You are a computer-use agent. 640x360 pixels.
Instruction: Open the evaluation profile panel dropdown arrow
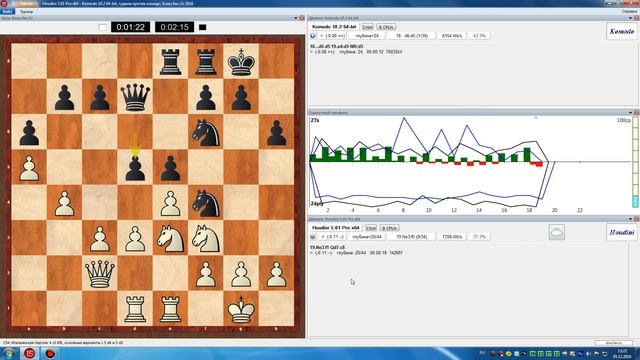tap(631, 113)
